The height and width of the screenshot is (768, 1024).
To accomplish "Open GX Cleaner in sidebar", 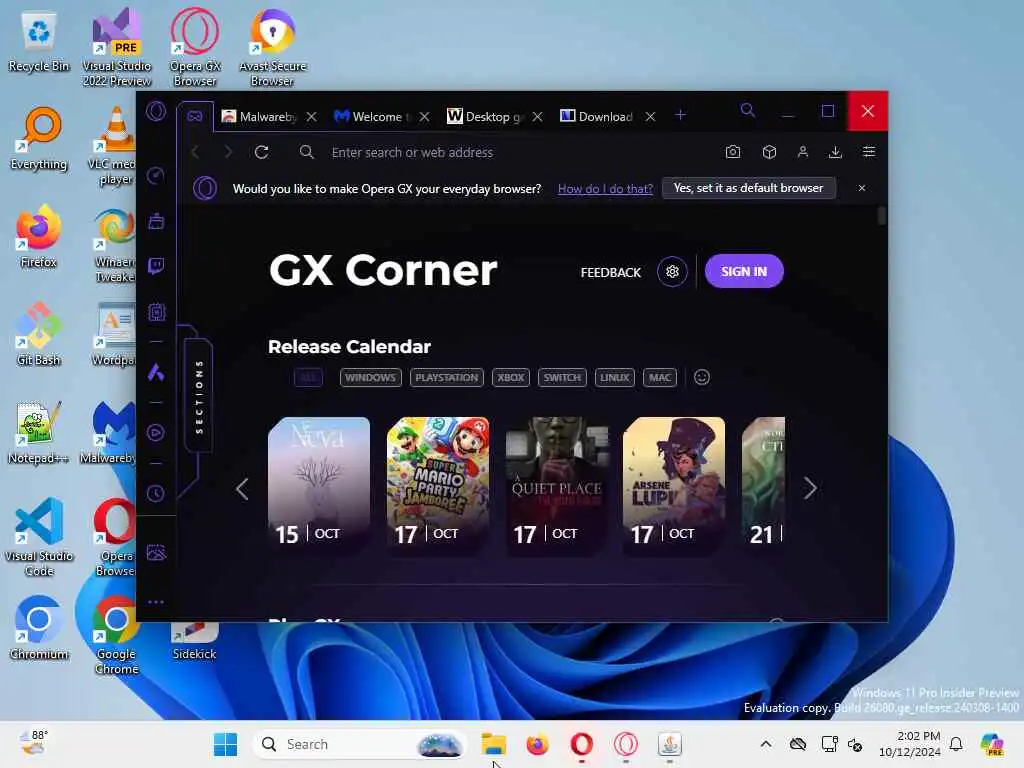I will point(156,221).
